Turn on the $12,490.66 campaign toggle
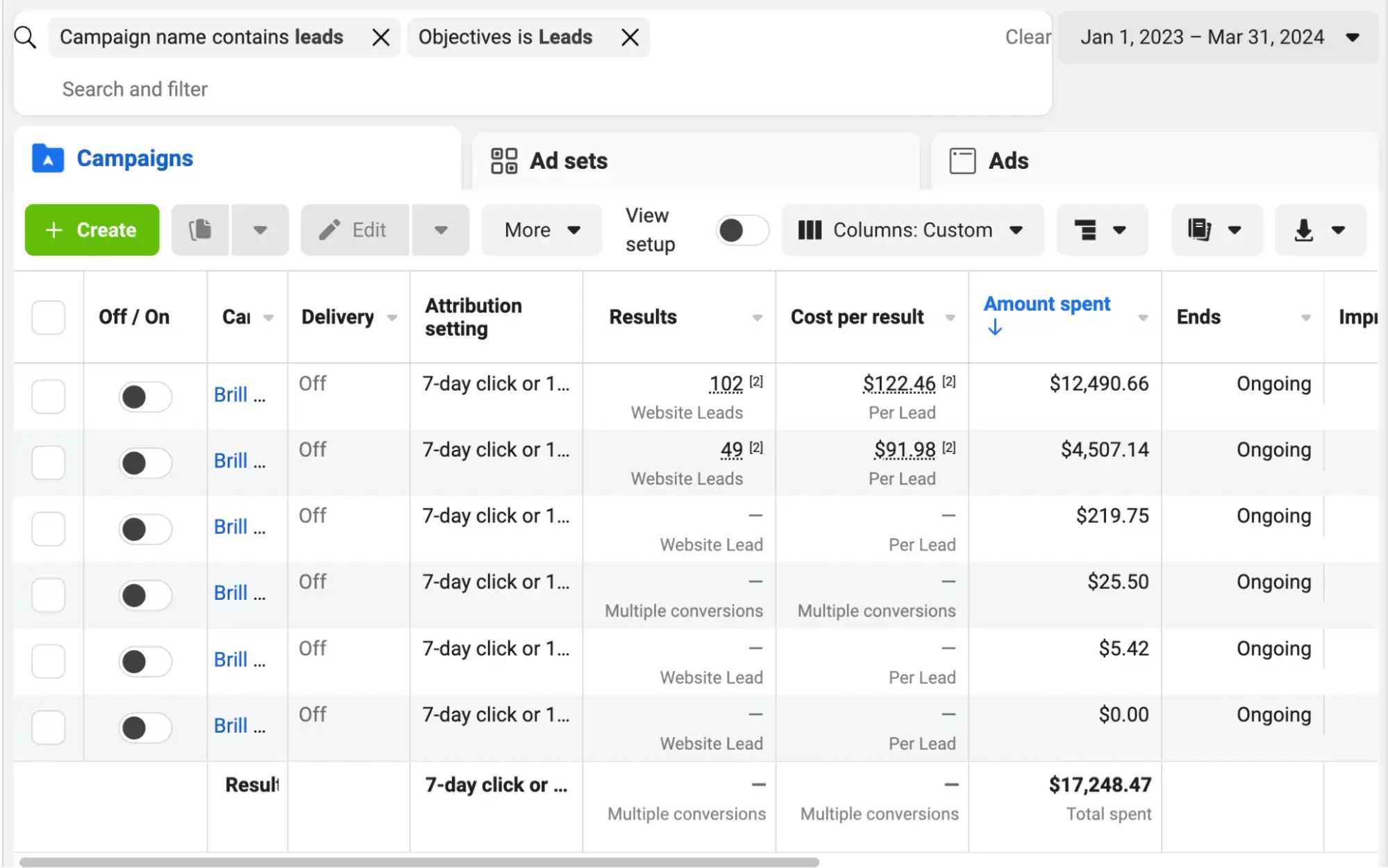 click(144, 397)
